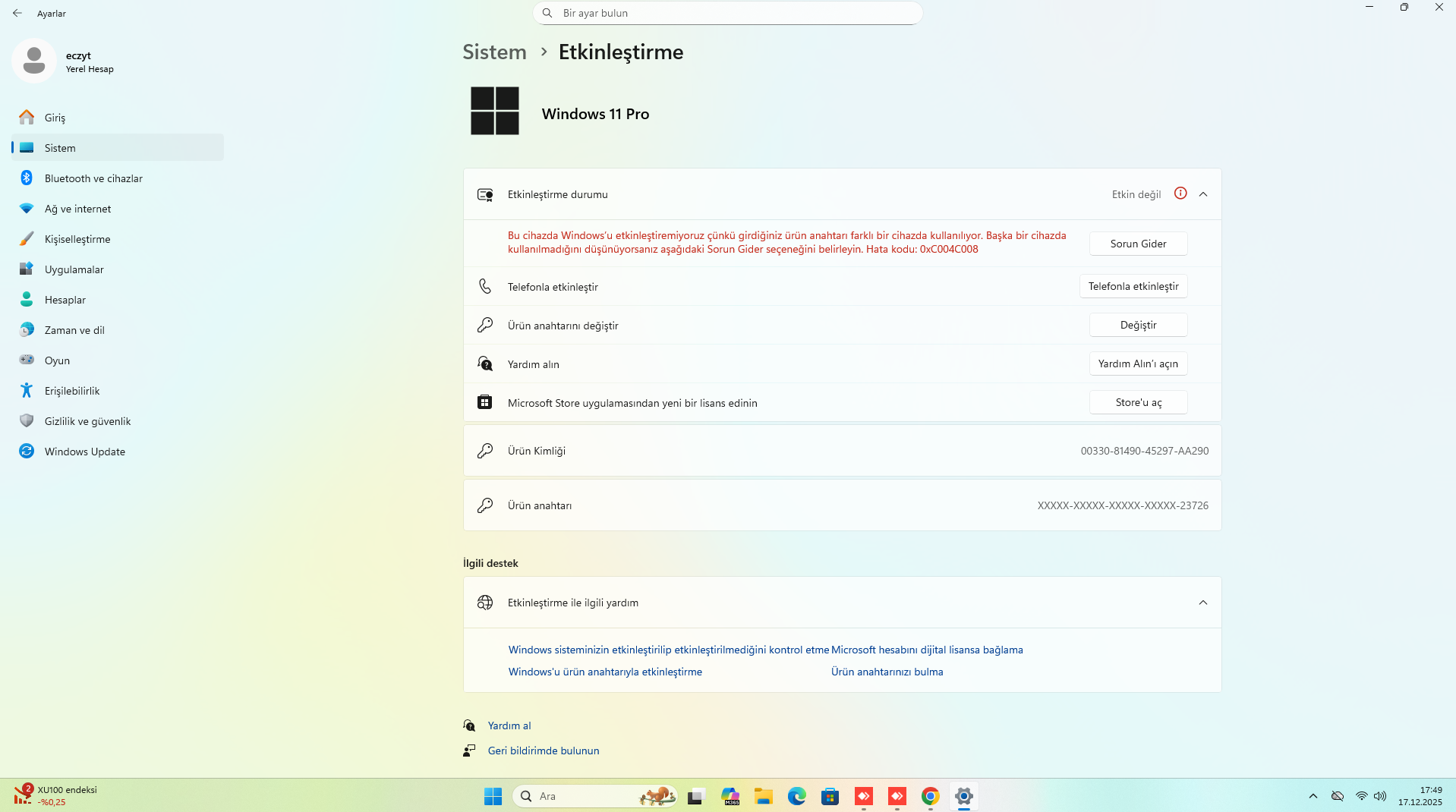
Task: Open the Windows Start menu
Action: [x=493, y=796]
